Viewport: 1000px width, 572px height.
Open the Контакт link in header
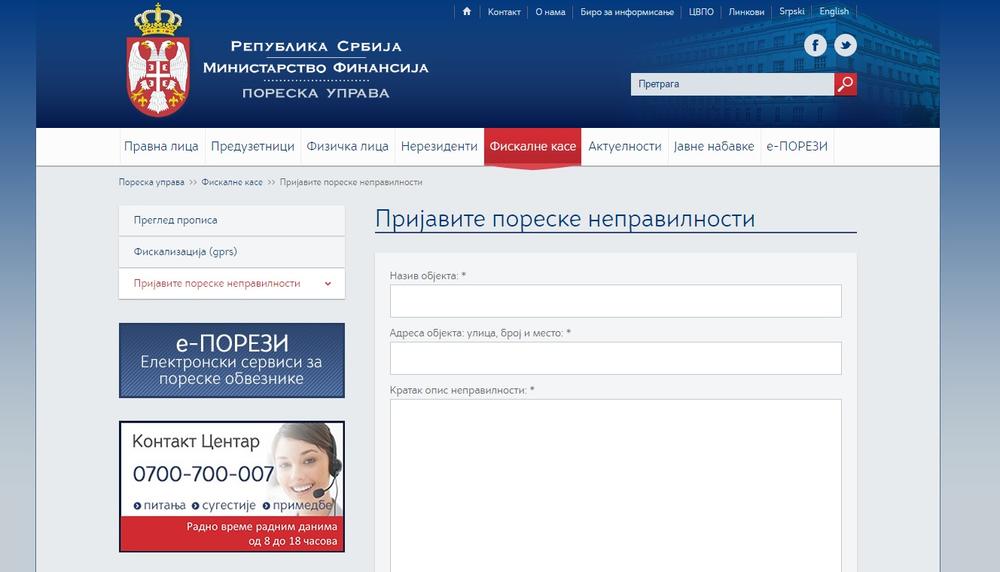[x=504, y=12]
